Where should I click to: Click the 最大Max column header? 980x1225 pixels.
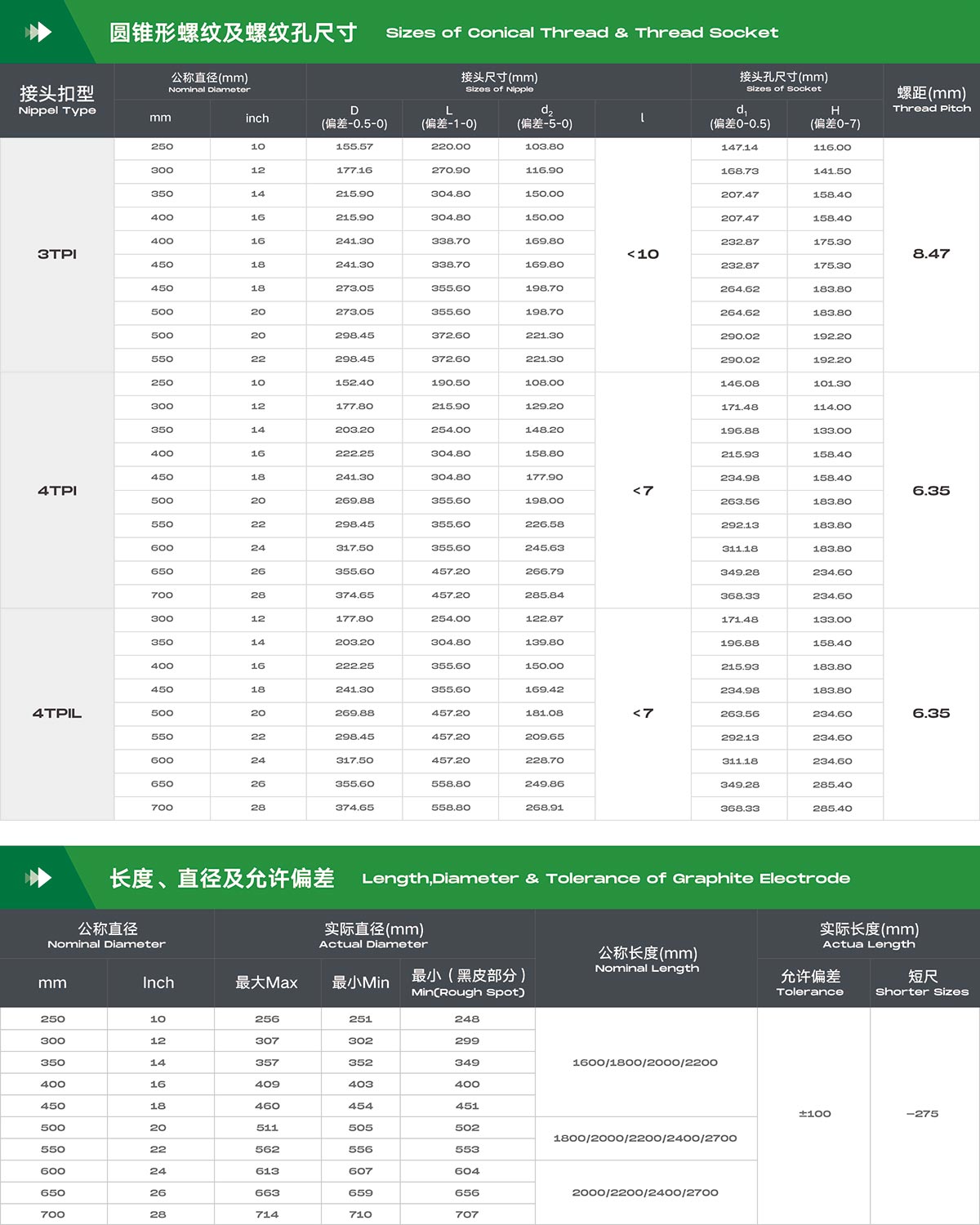click(x=267, y=982)
